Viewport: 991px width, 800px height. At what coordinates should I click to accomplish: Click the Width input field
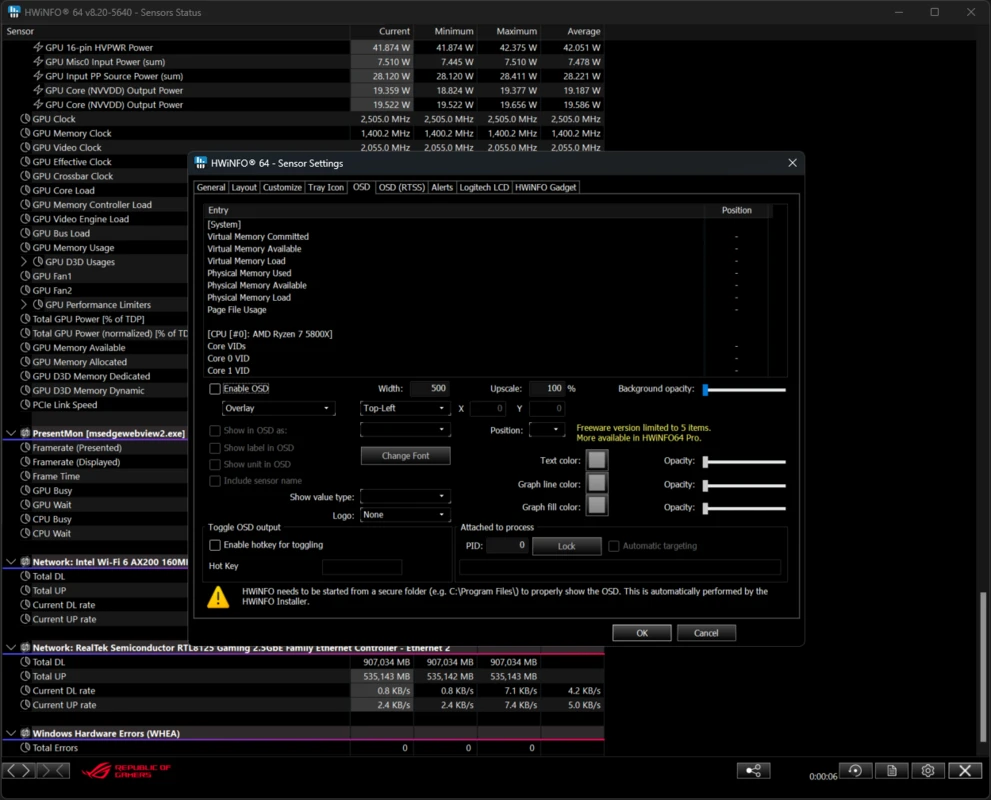pyautogui.click(x=430, y=389)
